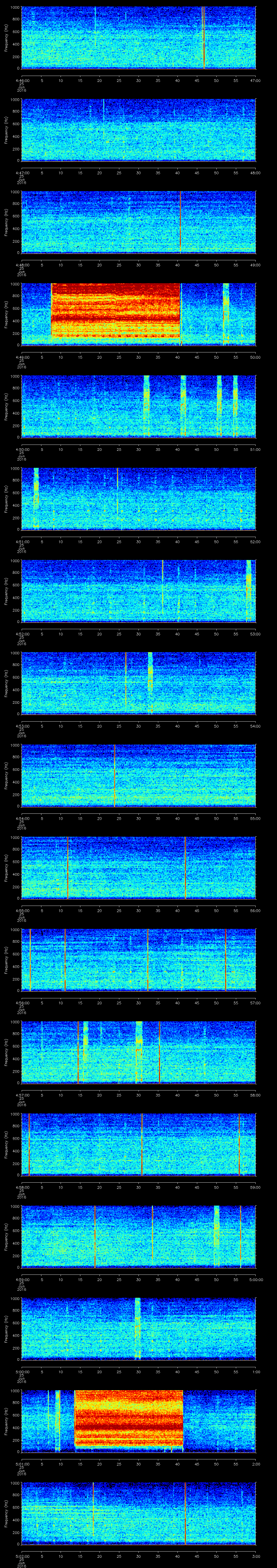Click the large red noise block in 4:49 panel
277x1568 pixels.
click(x=116, y=311)
